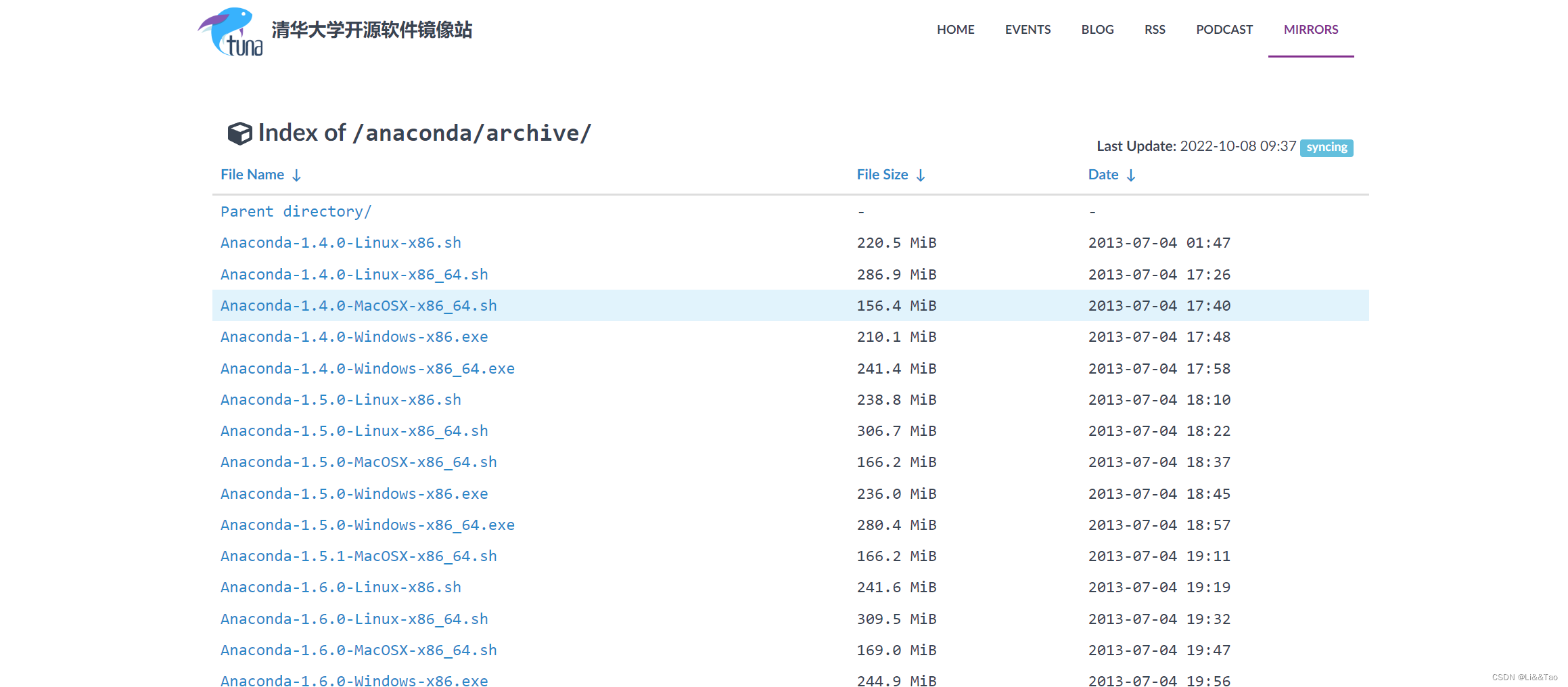
Task: Download Anaconda-1.6.0-Linux-x86_64.sh
Action: tap(354, 619)
